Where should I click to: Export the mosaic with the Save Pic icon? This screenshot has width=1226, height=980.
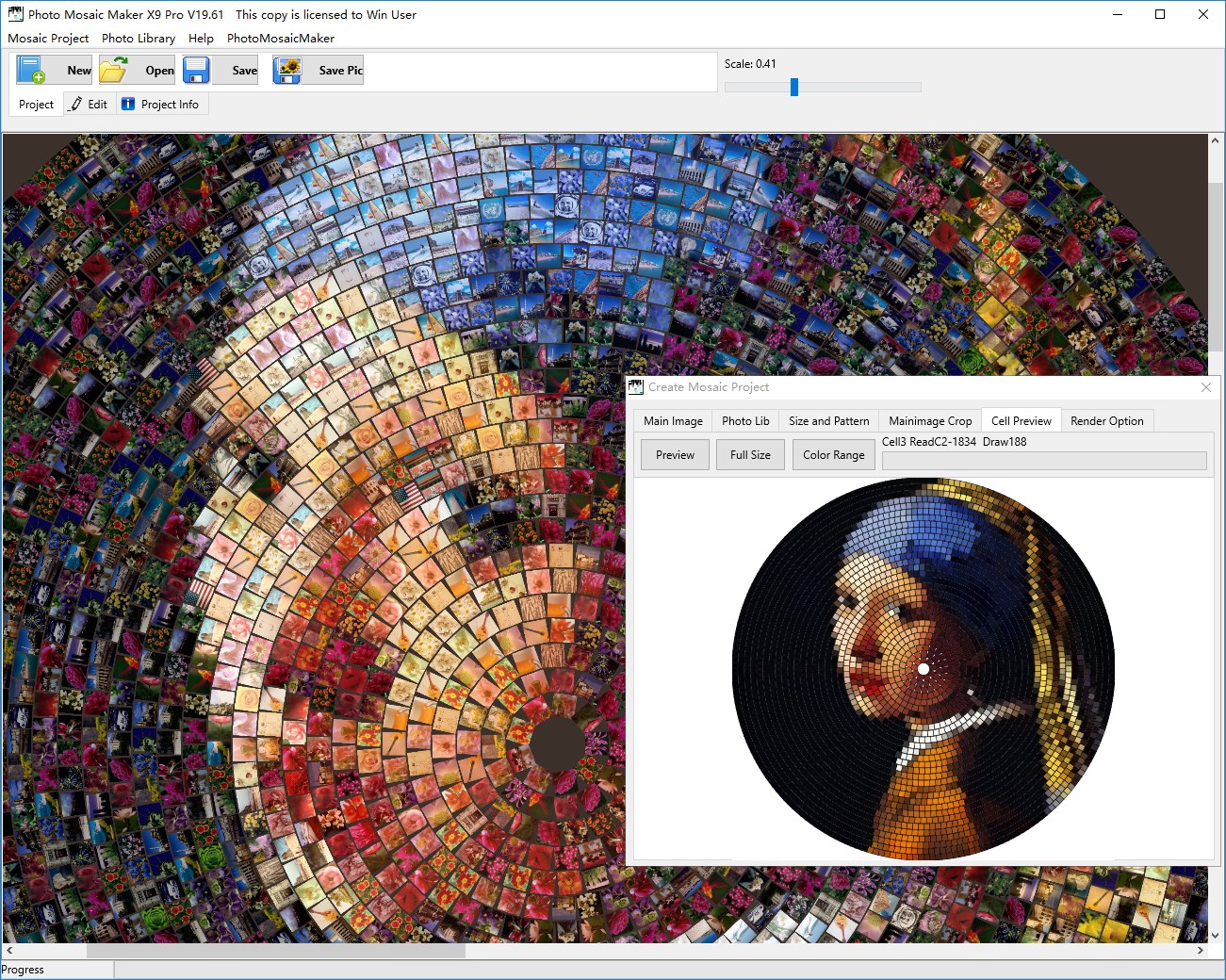pyautogui.click(x=287, y=69)
